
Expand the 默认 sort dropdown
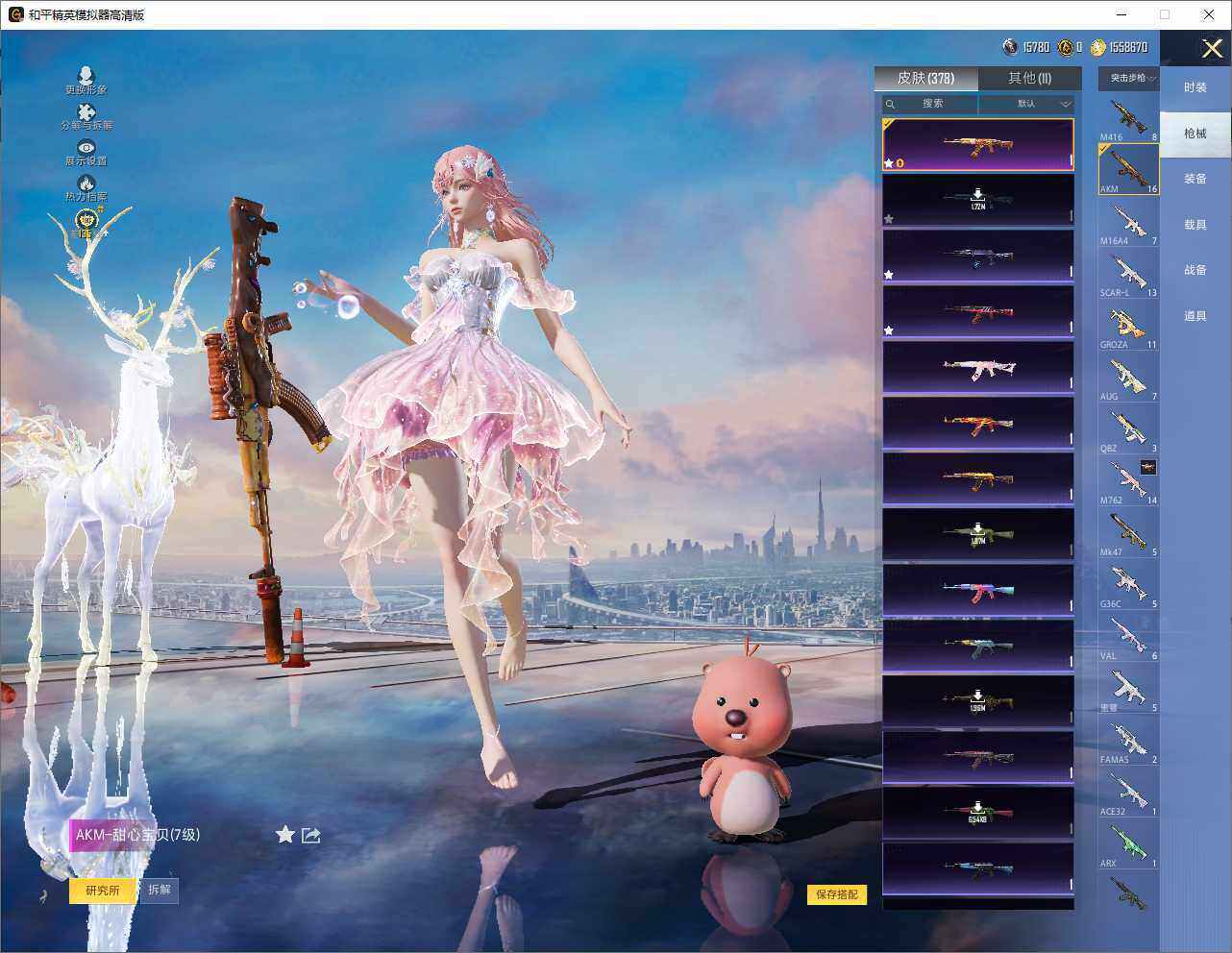tap(1027, 104)
